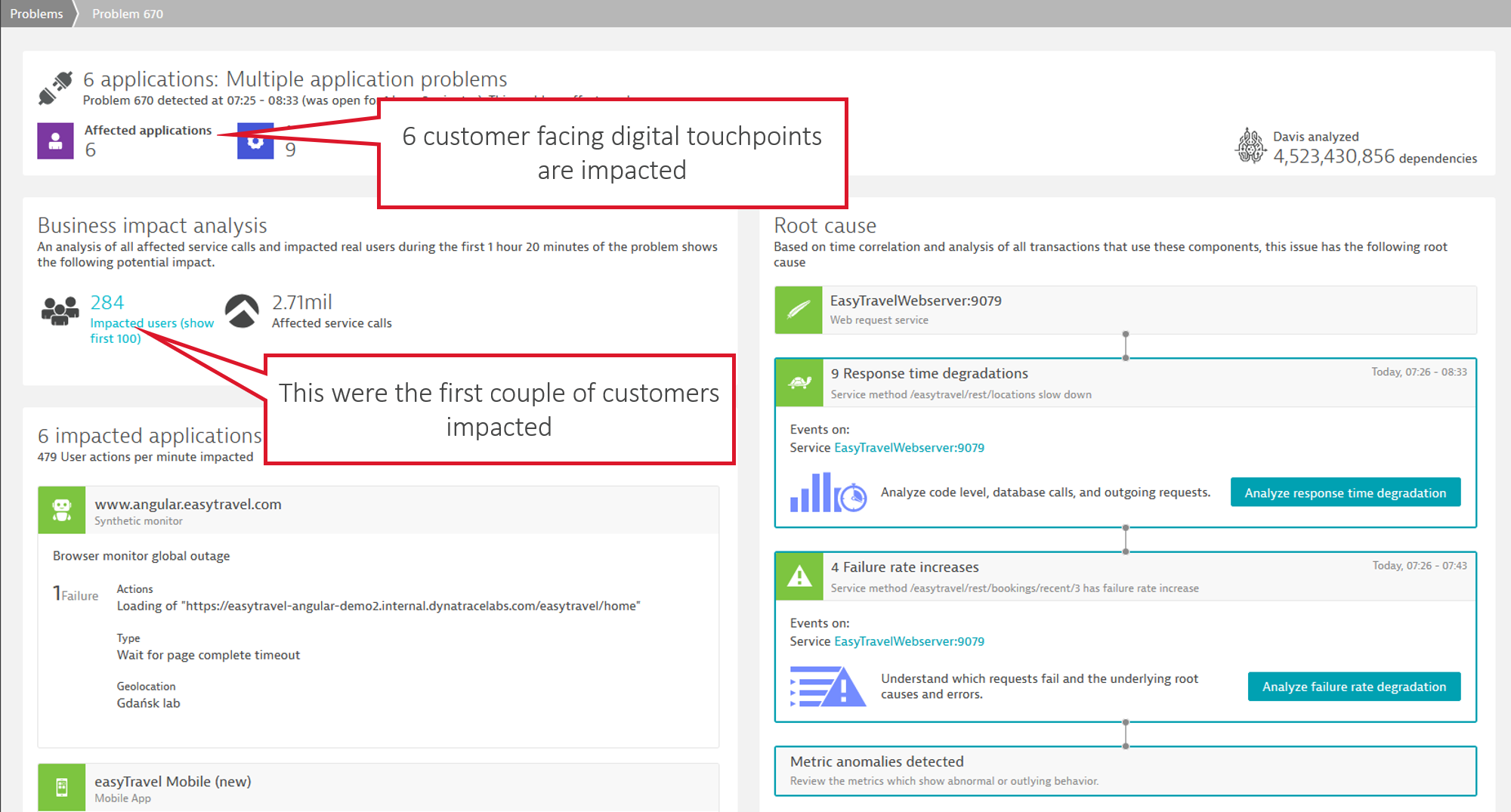Image resolution: width=1511 pixels, height=812 pixels.
Task: Click the turtle response time degradation icon
Action: [799, 382]
